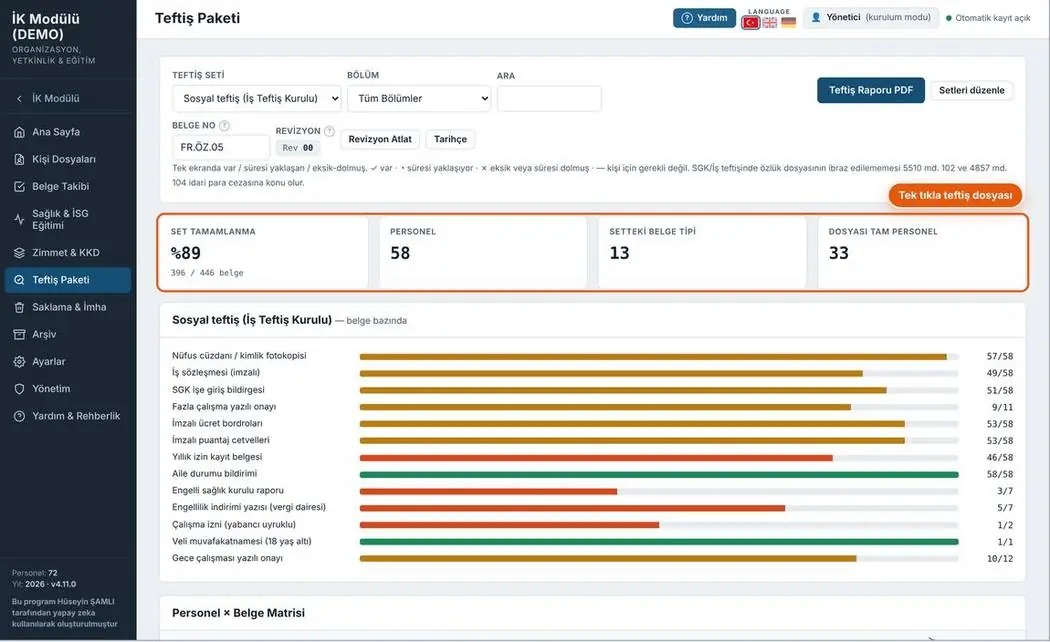1050x642 pixels.
Task: Click the Zimmet & KKD layers icon
Action: tap(19, 252)
